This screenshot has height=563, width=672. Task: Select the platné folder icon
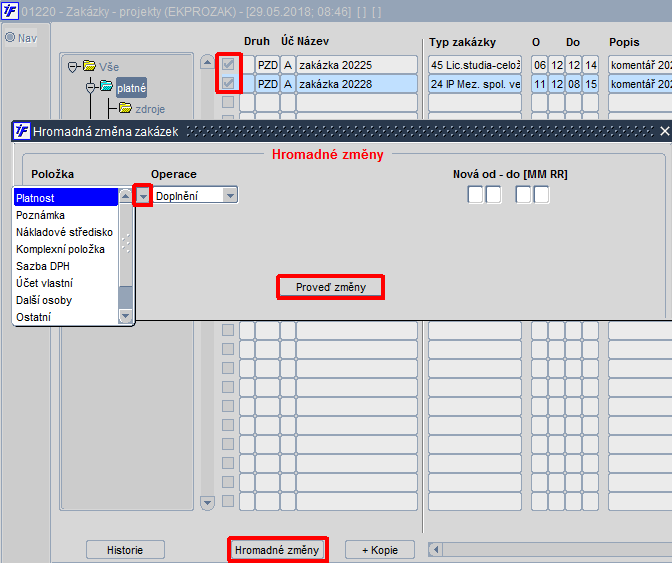click(107, 88)
